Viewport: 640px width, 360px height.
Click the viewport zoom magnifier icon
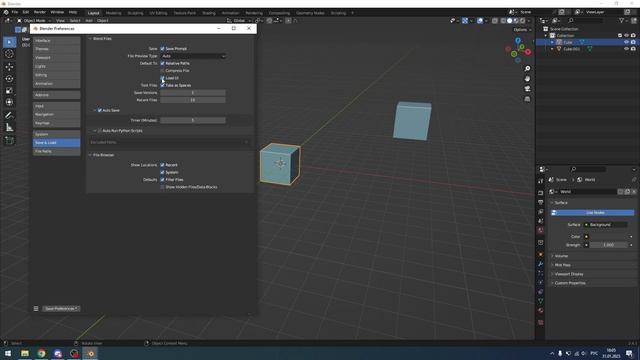coord(527,69)
